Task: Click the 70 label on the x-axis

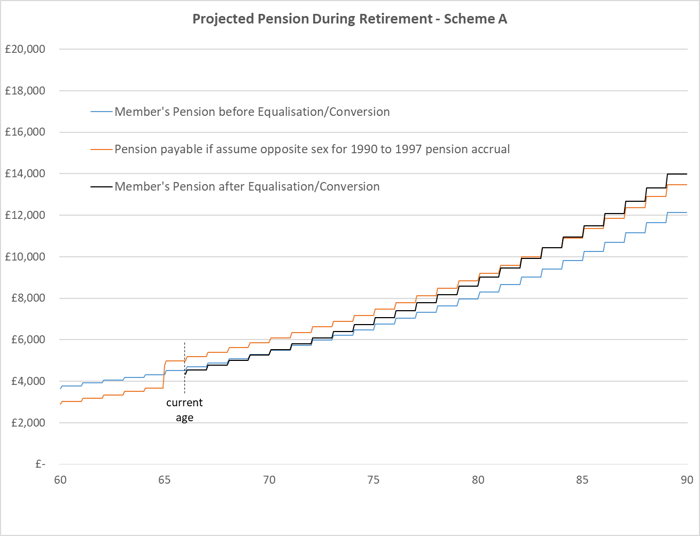Action: 269,481
